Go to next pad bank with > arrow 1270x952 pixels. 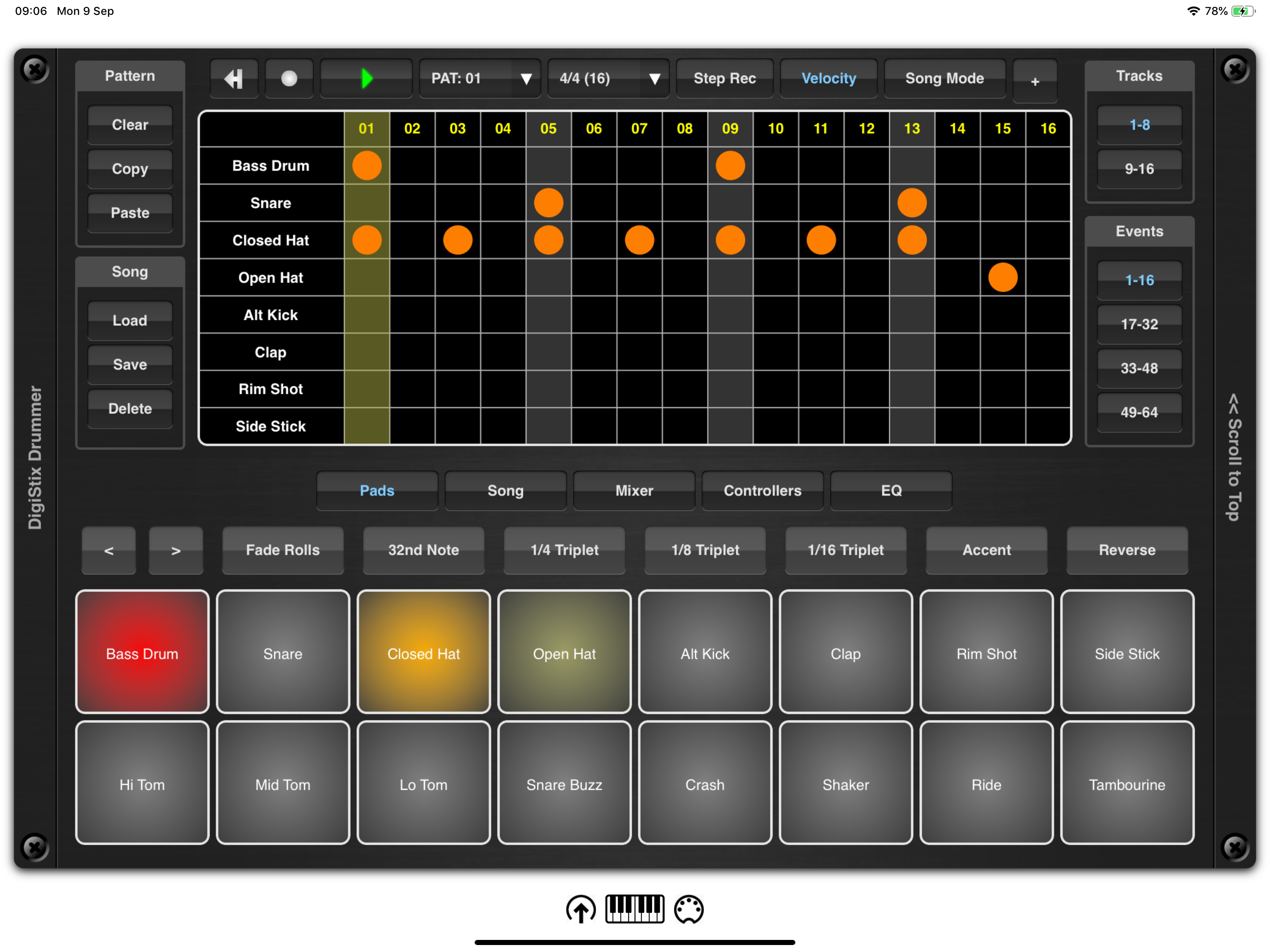pyautogui.click(x=176, y=550)
